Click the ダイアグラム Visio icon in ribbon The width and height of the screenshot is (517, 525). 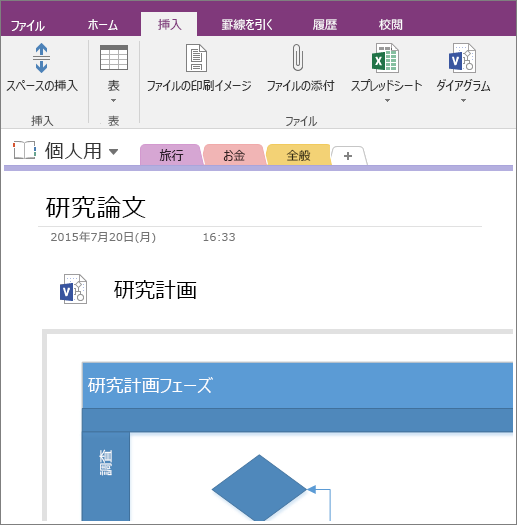click(462, 58)
